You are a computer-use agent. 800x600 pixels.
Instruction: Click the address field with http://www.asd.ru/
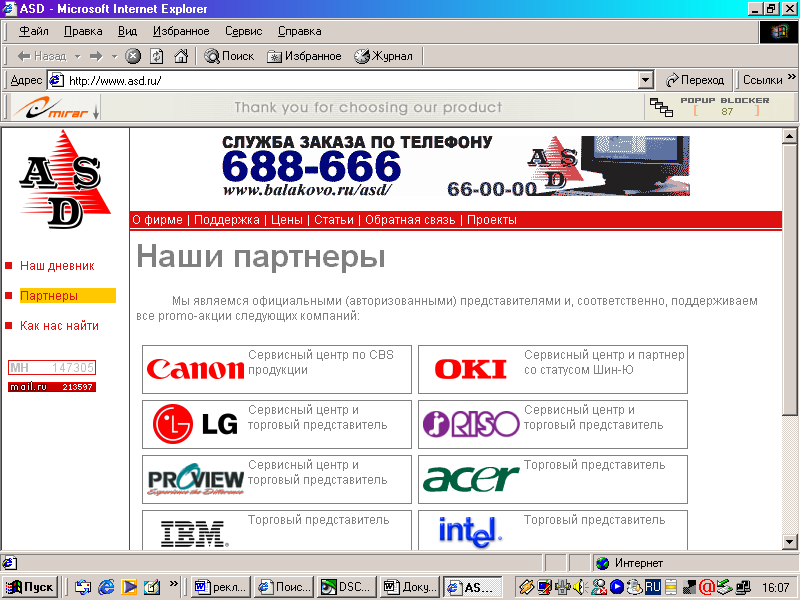tap(343, 80)
